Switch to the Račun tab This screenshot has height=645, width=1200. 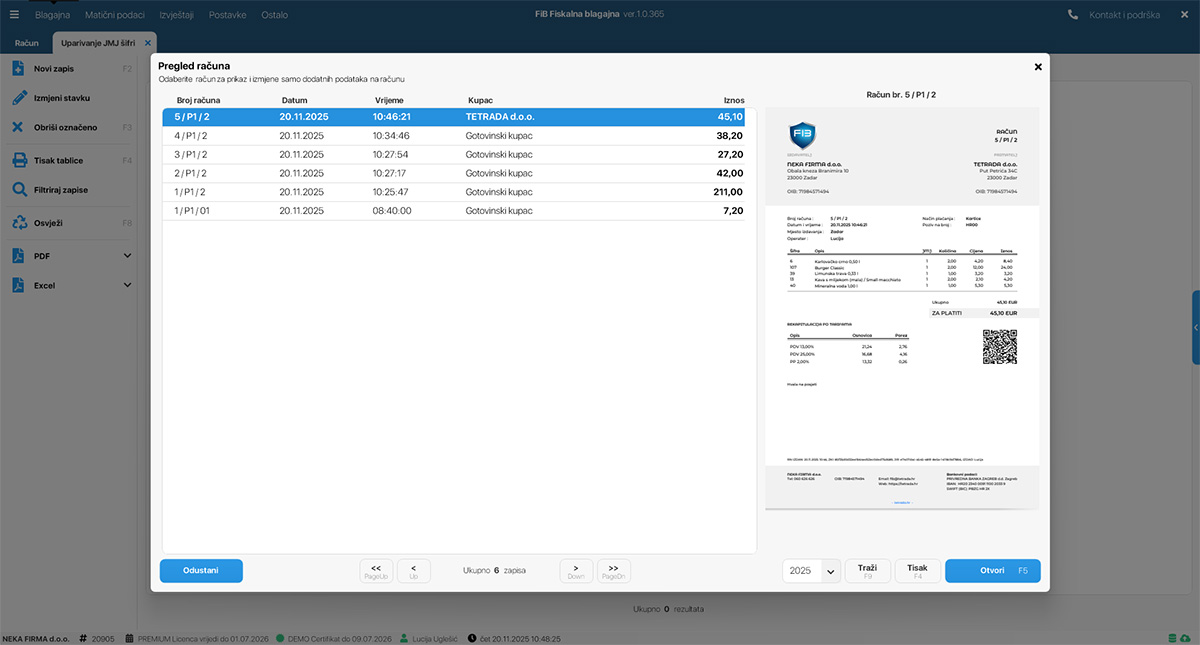[26, 43]
